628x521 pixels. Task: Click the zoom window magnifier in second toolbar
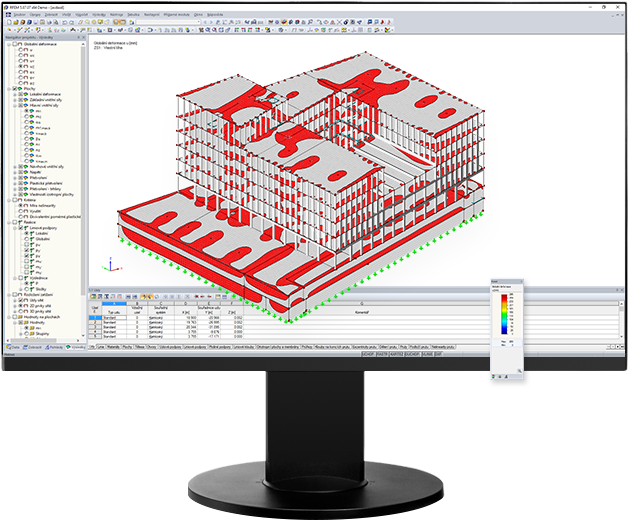click(209, 30)
